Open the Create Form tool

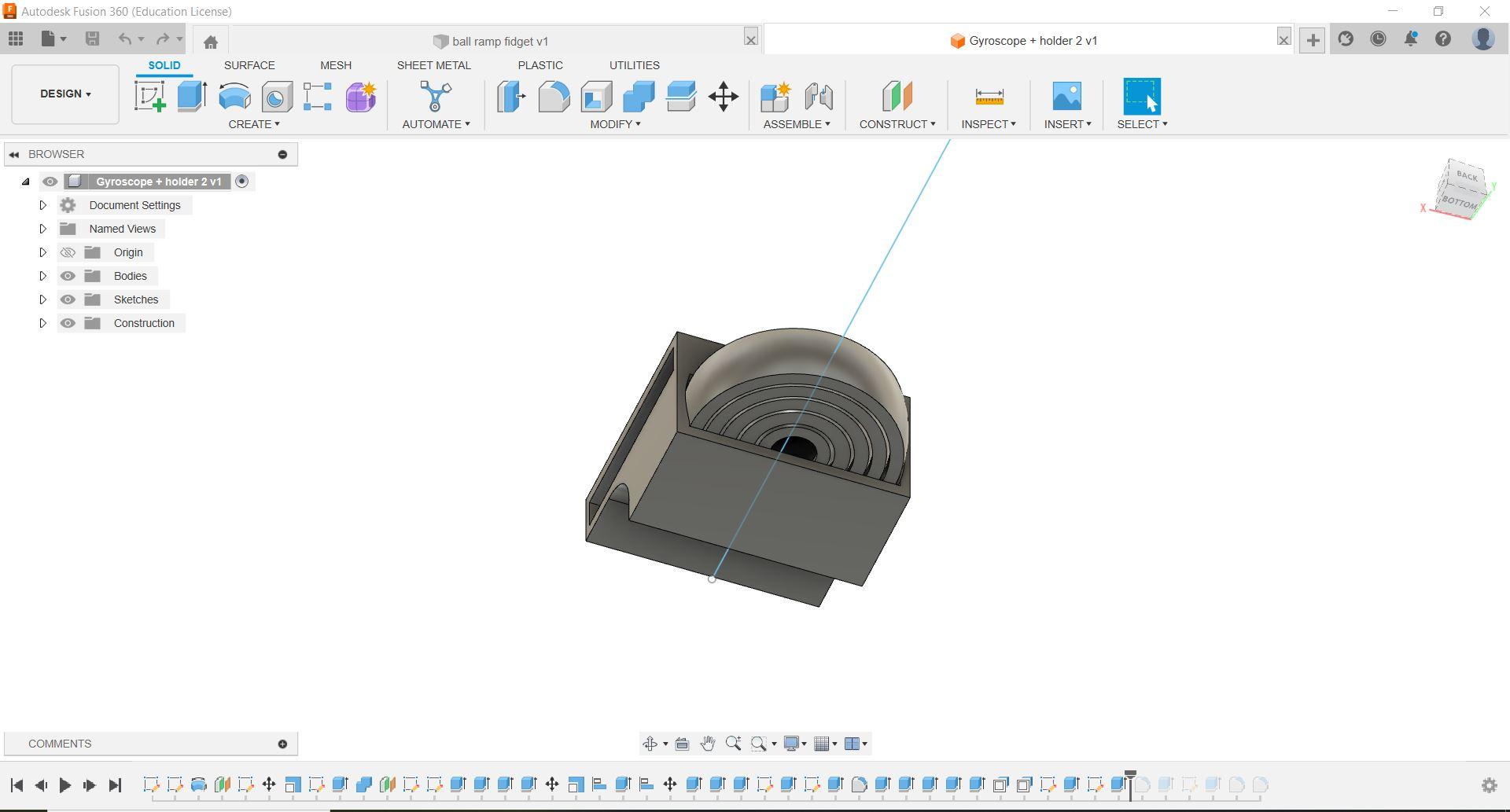point(361,97)
